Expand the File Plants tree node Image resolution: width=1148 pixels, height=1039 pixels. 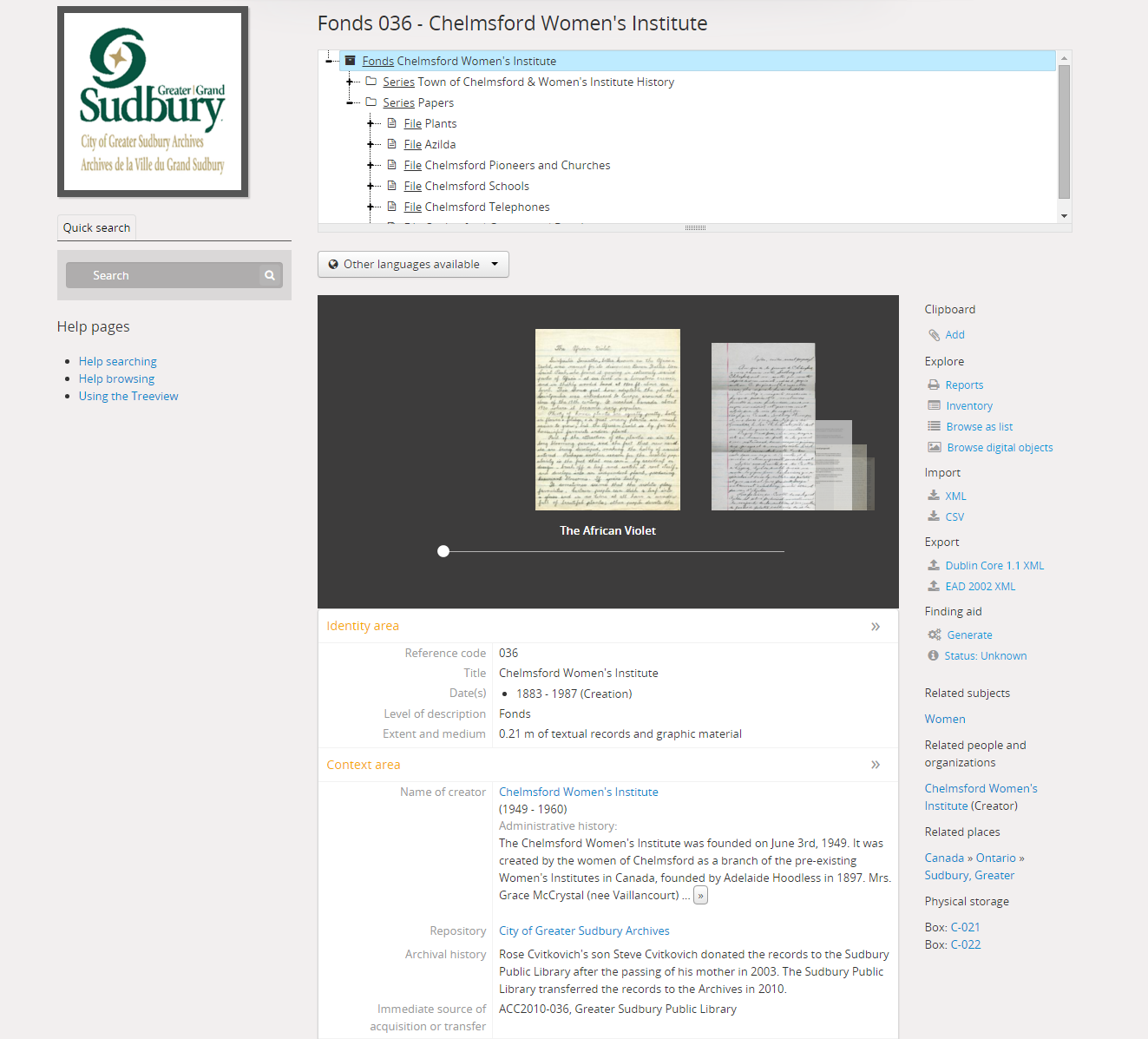click(373, 123)
